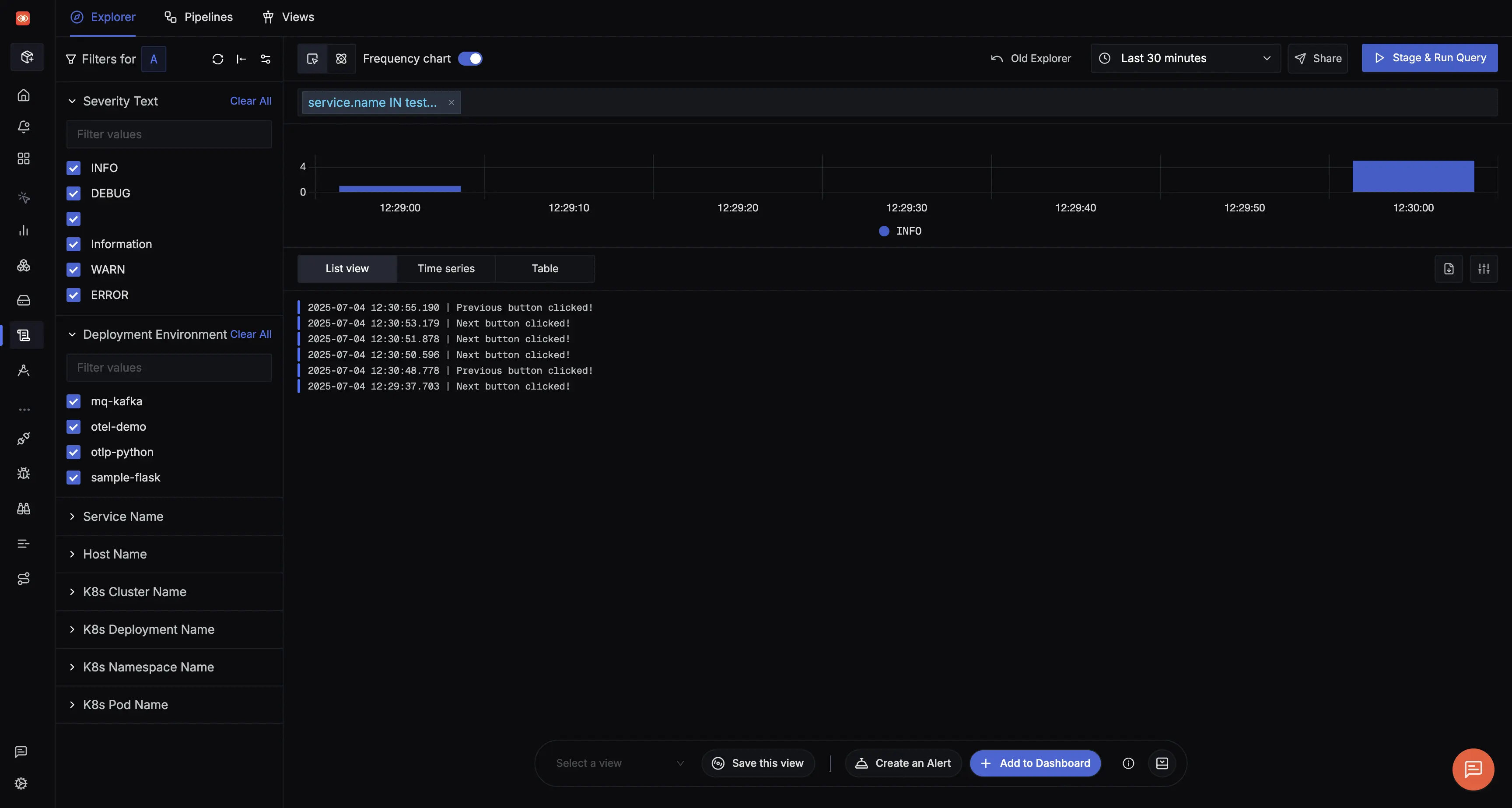Screen dimensions: 1512x808
Task: Collapse the Deployment Environment filter section
Action: (72, 334)
